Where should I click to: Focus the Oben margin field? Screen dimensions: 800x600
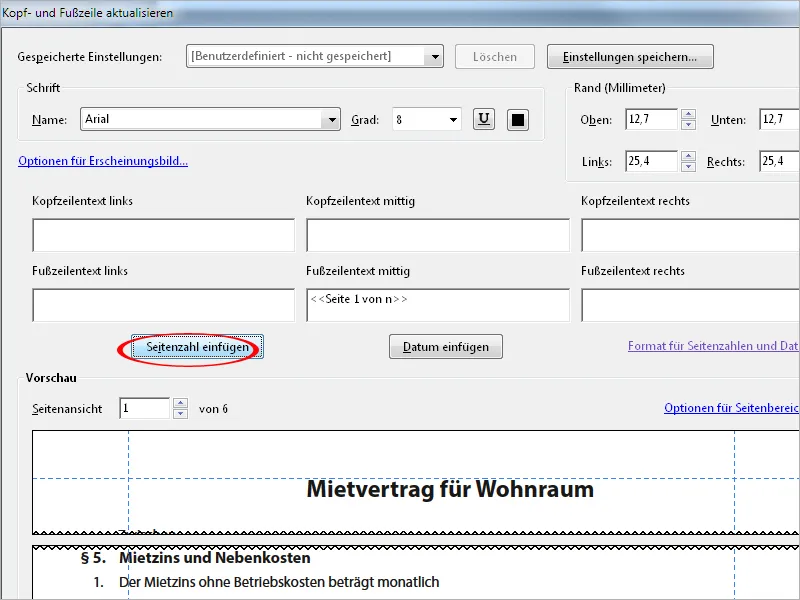click(652, 119)
